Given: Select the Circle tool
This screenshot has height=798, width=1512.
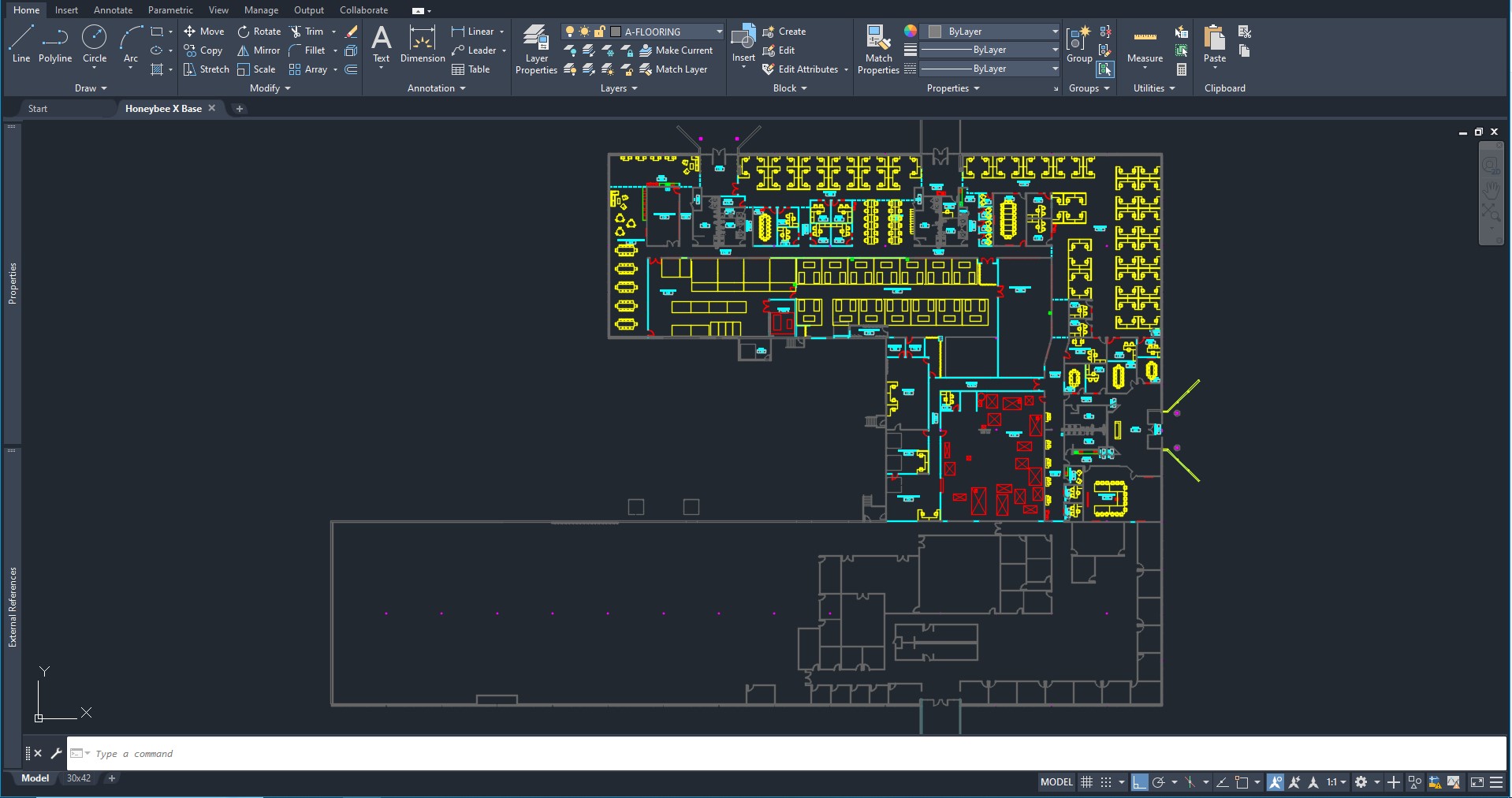Looking at the screenshot, I should pos(94,43).
